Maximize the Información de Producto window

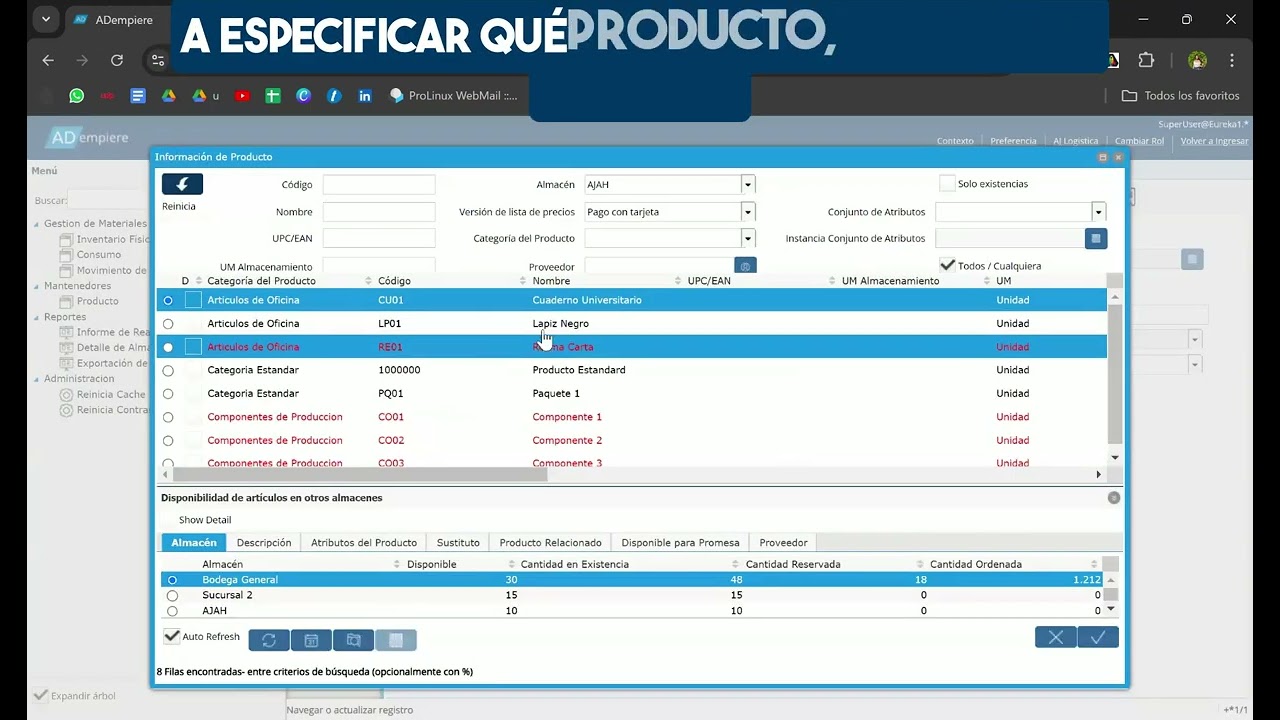tap(1103, 157)
